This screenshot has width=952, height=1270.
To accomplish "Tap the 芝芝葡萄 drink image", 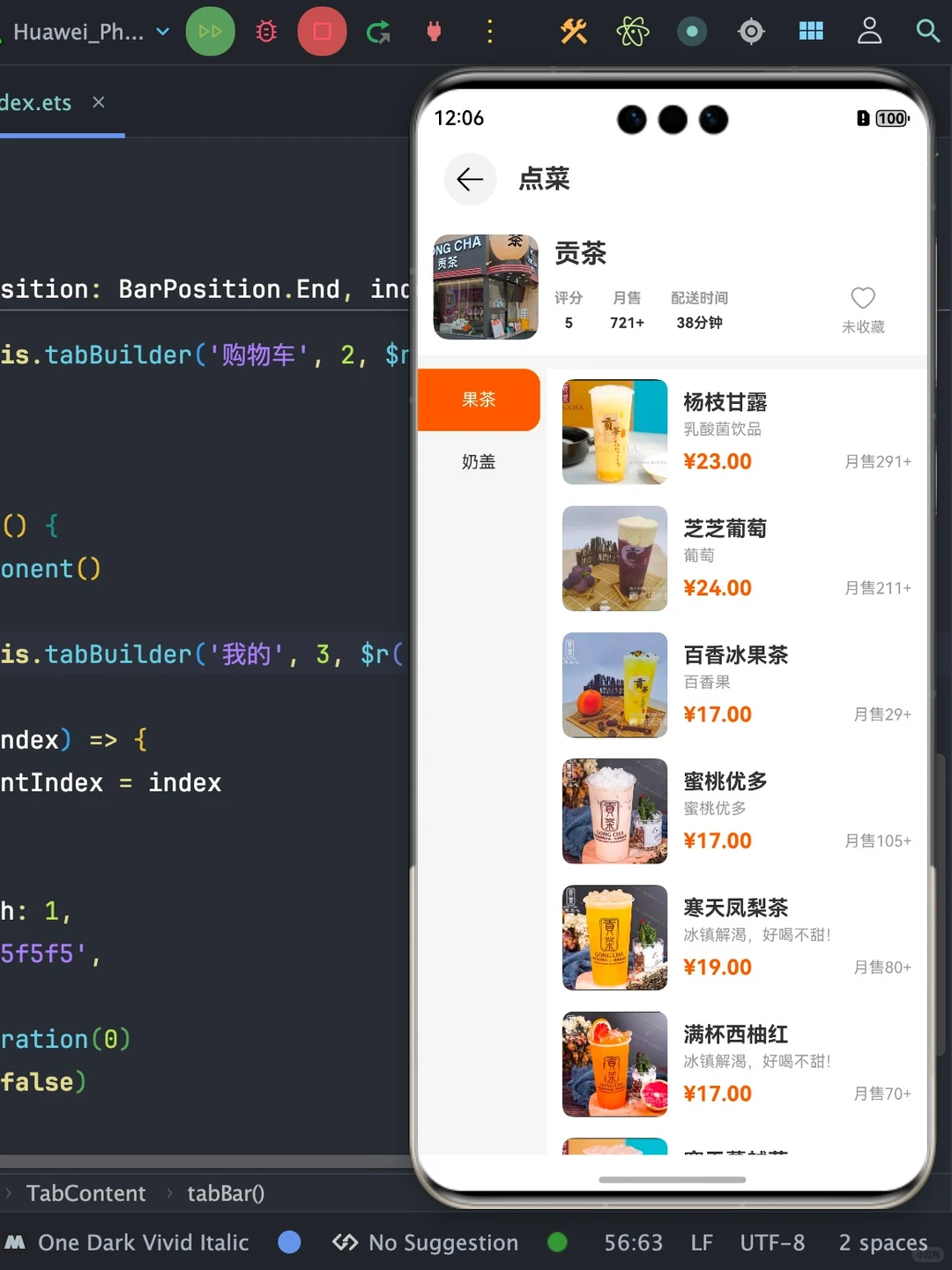I will (x=615, y=558).
